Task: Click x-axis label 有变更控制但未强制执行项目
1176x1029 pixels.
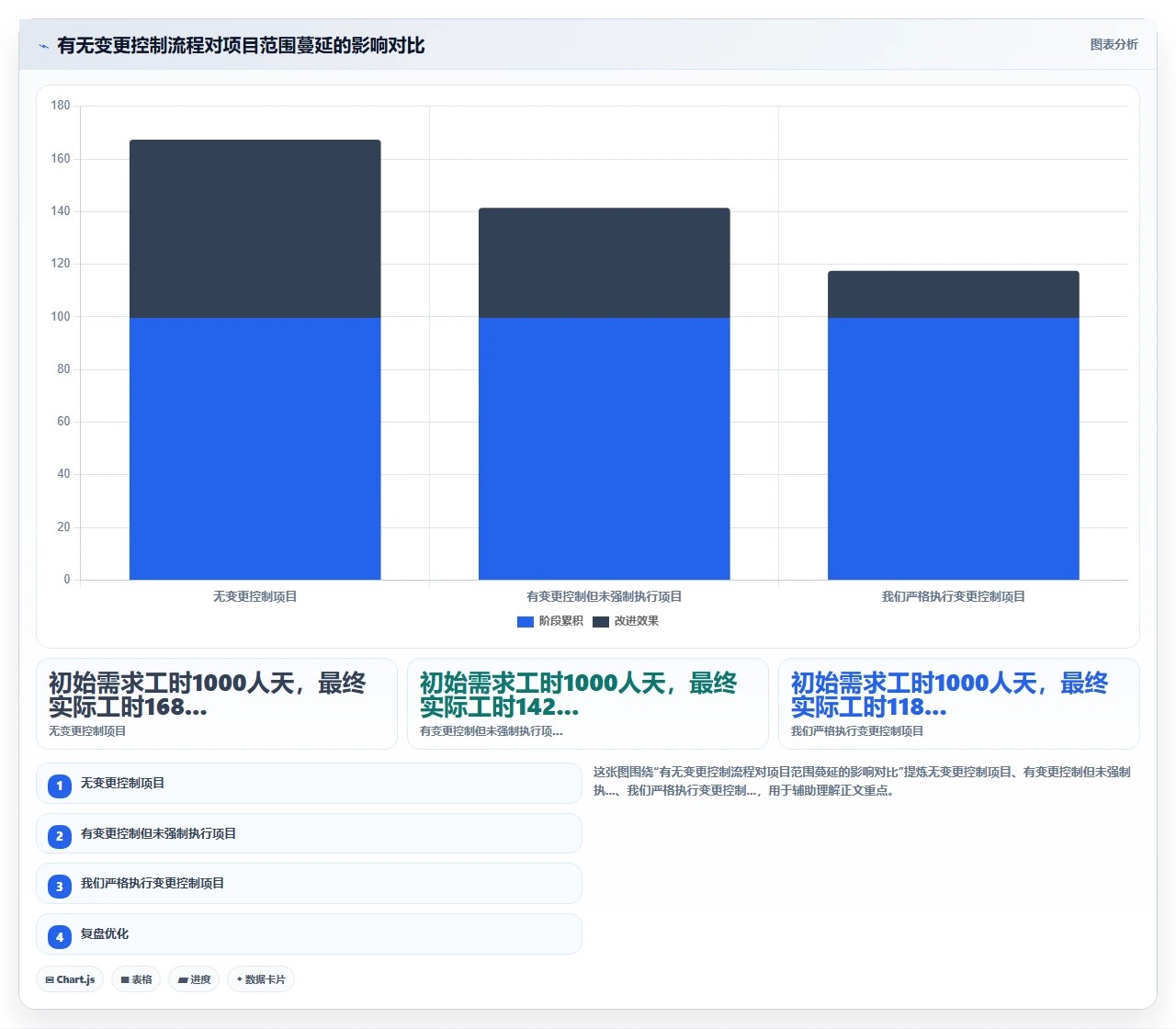Action: point(605,596)
